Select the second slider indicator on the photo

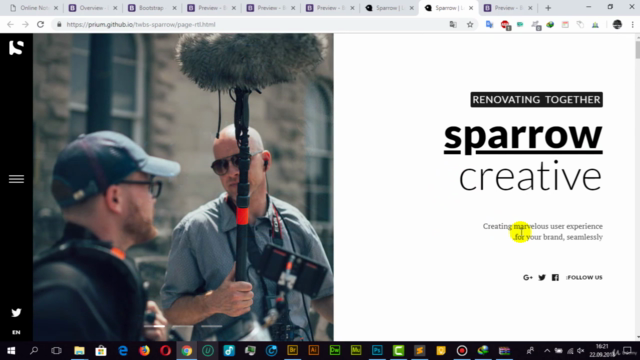(182, 326)
